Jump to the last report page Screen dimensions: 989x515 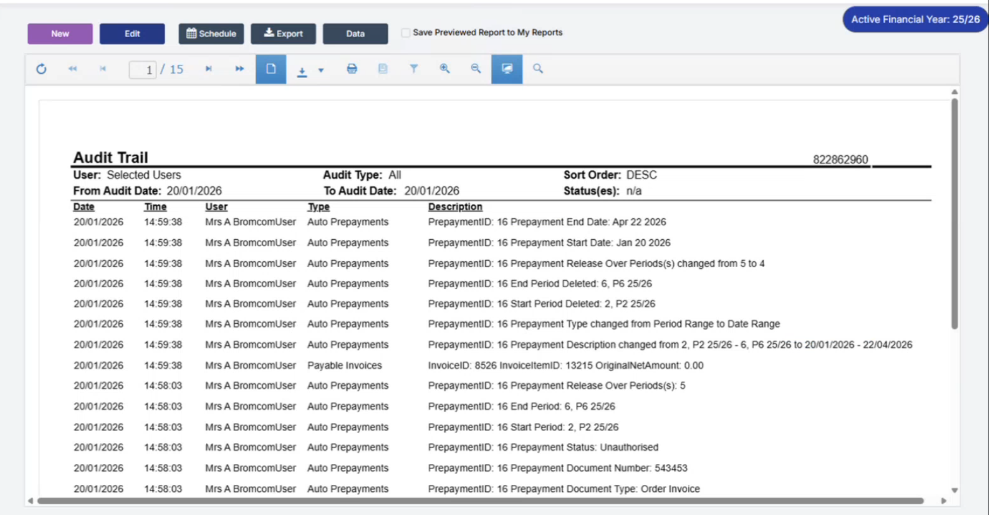coord(239,69)
